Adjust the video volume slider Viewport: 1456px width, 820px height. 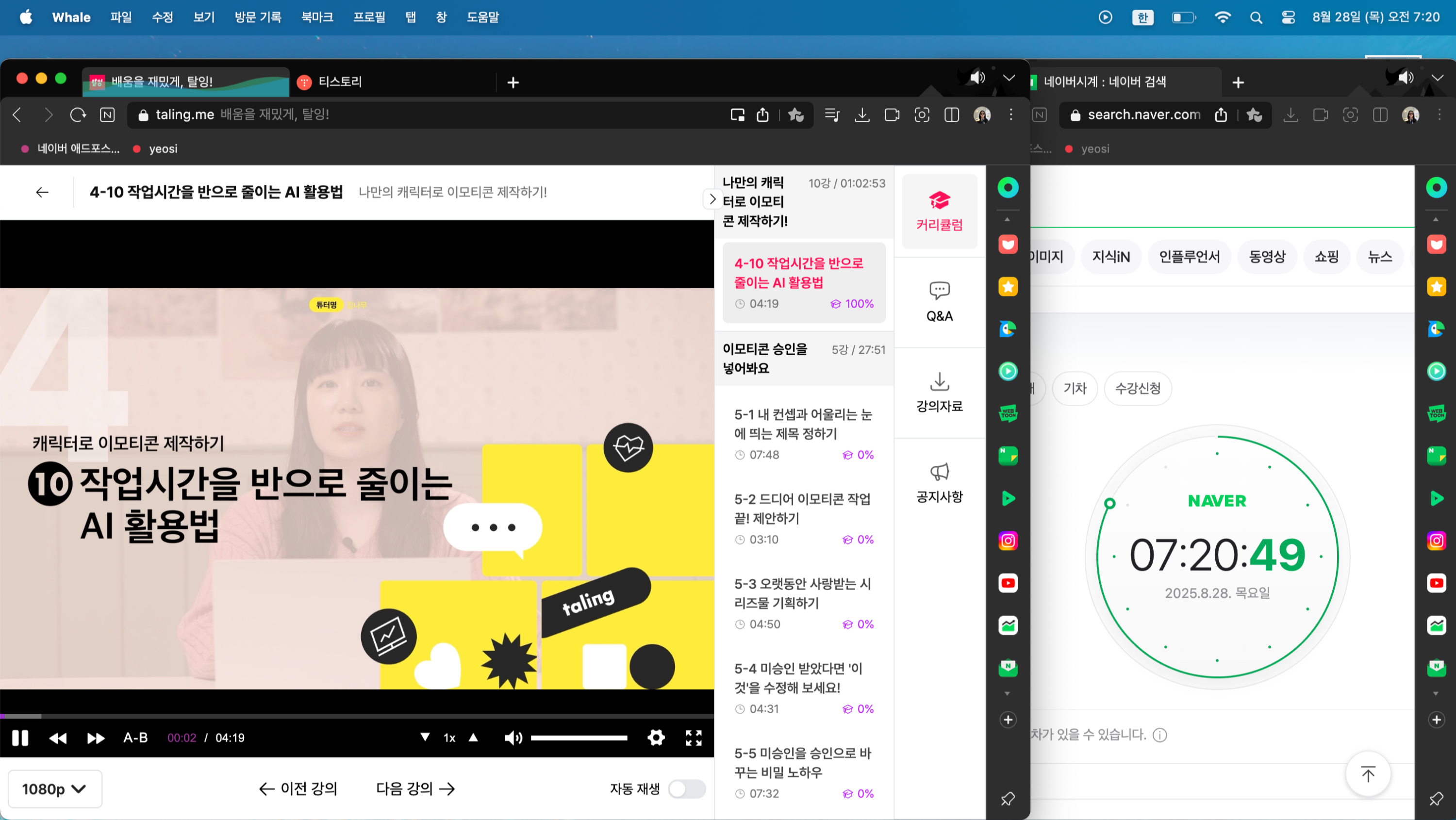[x=579, y=738]
